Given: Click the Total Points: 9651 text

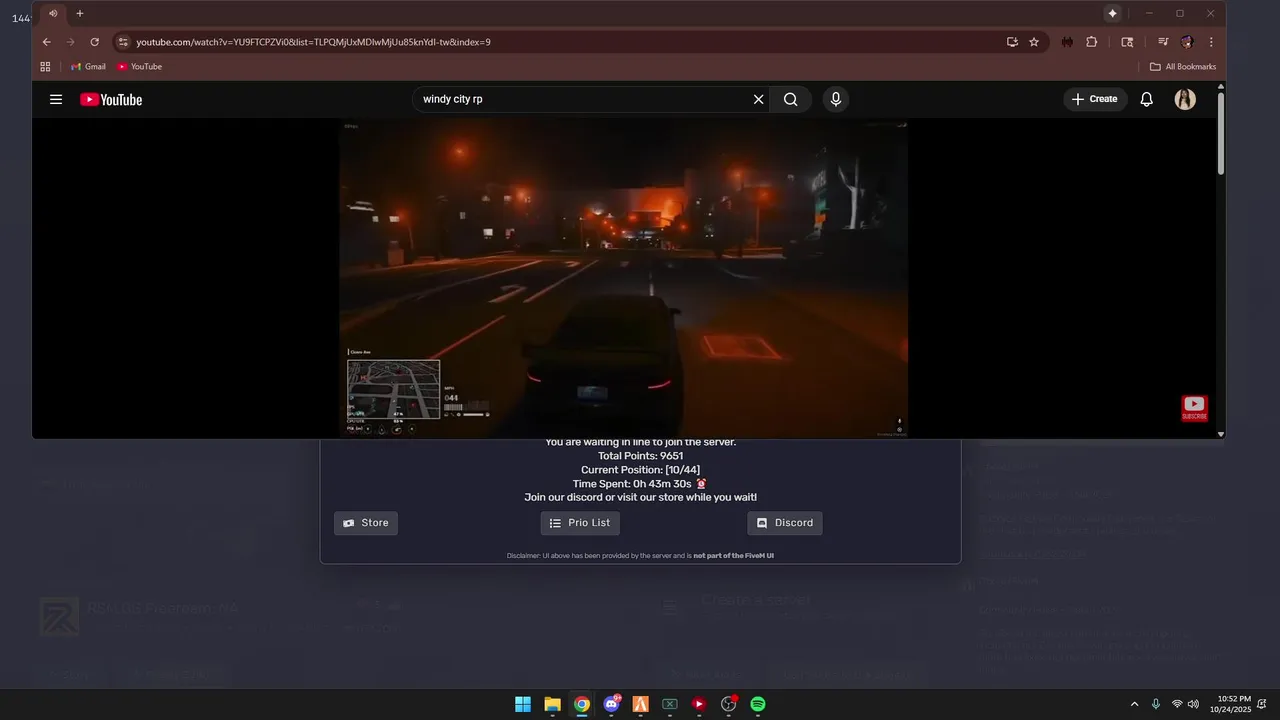Looking at the screenshot, I should point(640,456).
